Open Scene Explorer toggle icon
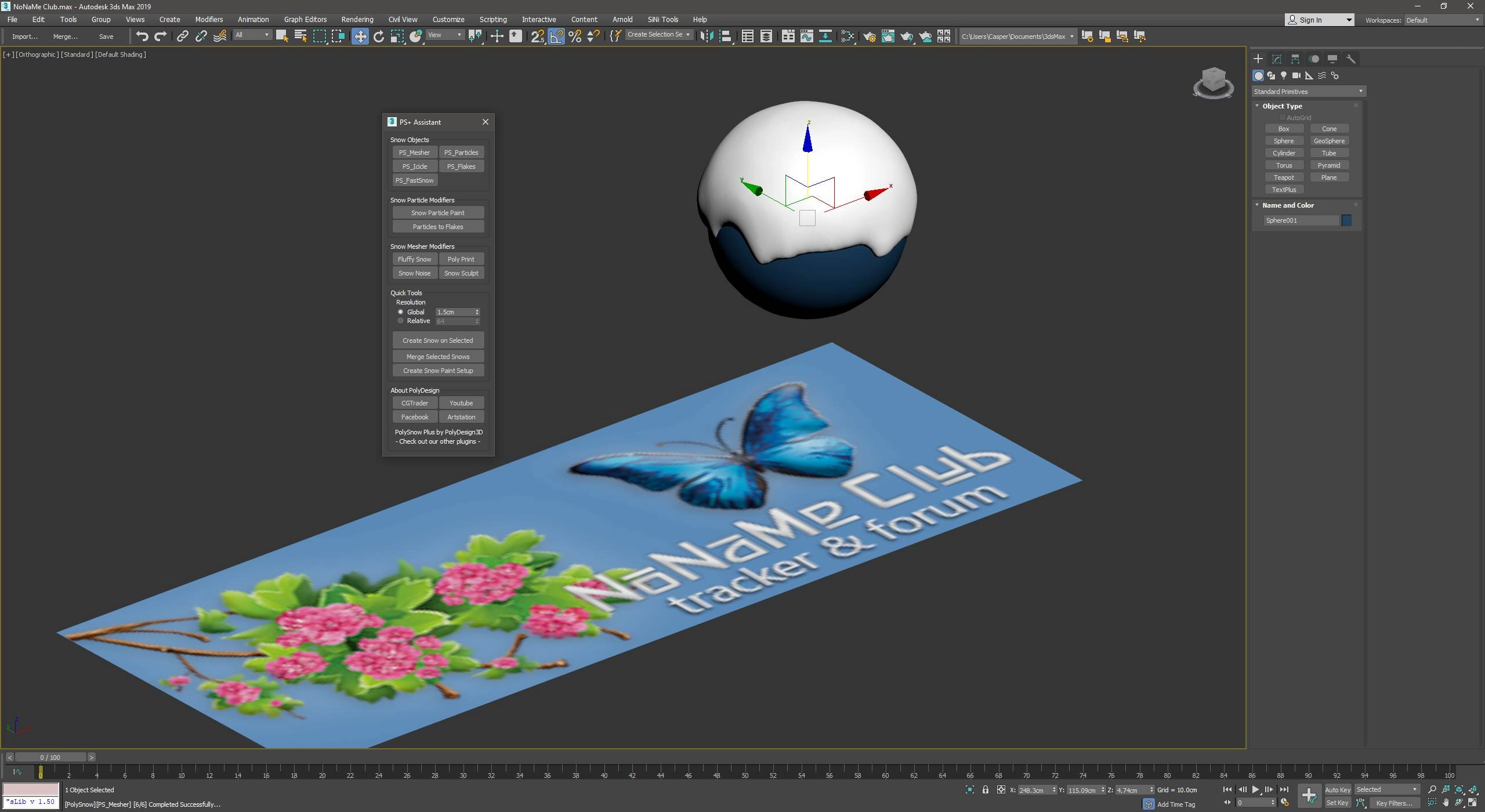Screen dimensions: 1485x812 (747, 36)
